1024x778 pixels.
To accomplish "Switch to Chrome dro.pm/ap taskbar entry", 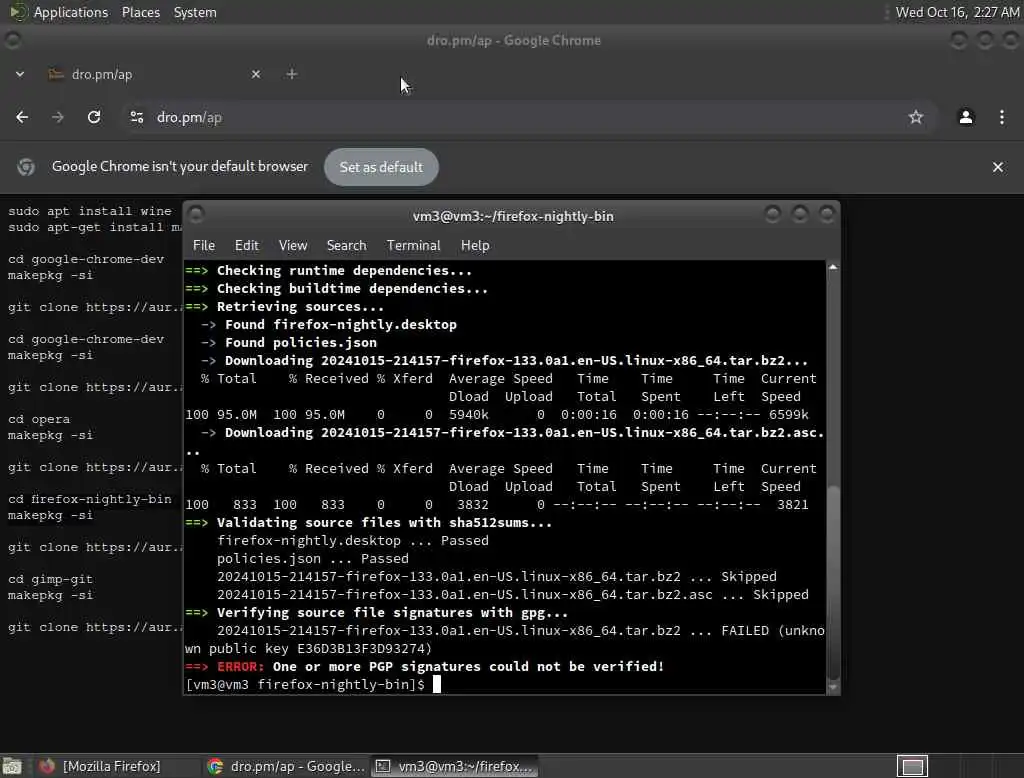I will [x=286, y=766].
